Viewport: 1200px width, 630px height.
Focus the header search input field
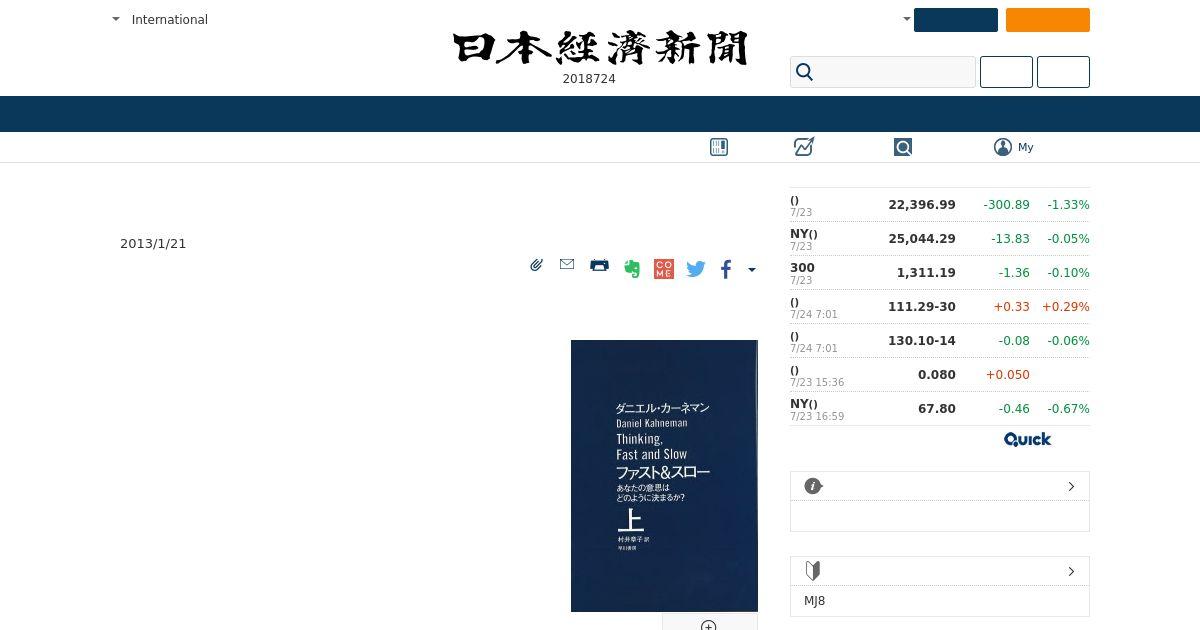pos(883,72)
